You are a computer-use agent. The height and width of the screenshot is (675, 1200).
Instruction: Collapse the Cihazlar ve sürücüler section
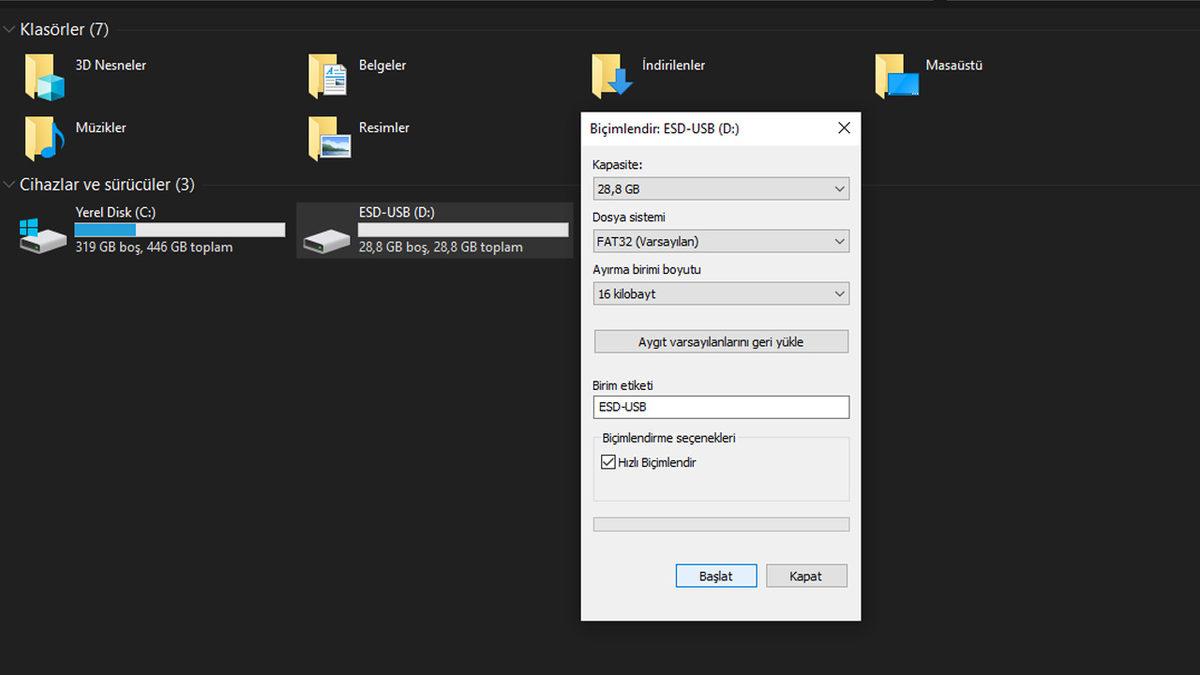10,185
